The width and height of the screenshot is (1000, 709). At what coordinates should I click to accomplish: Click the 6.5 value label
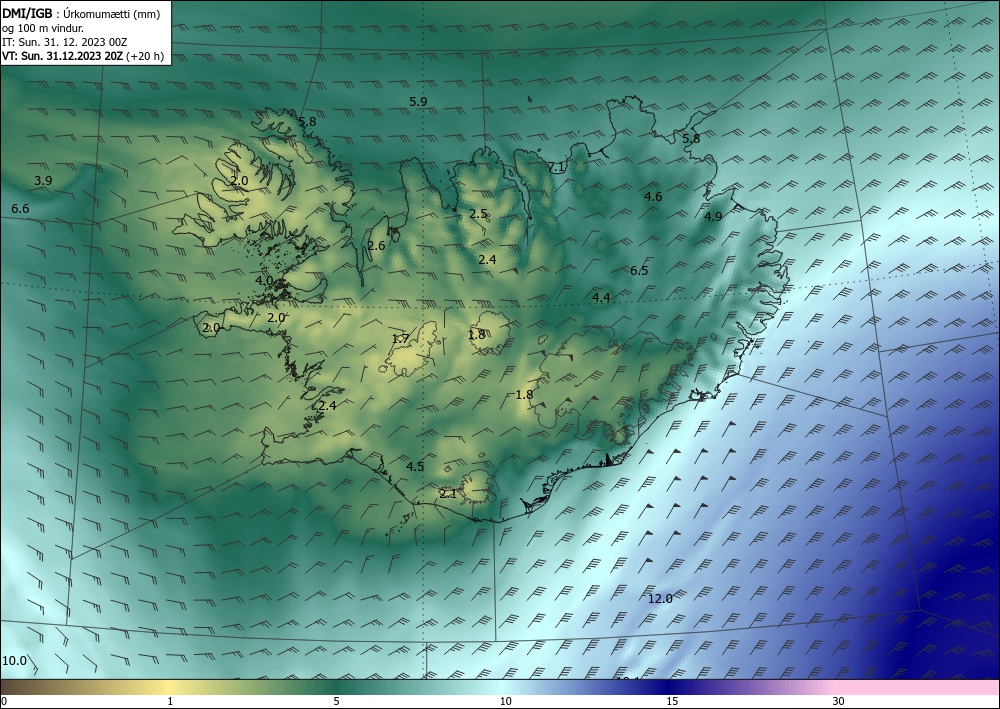point(639,271)
